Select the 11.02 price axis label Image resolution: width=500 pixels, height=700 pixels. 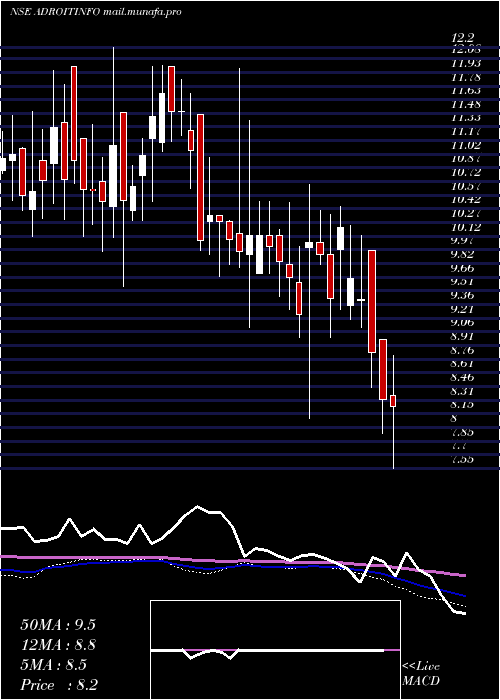[466, 145]
